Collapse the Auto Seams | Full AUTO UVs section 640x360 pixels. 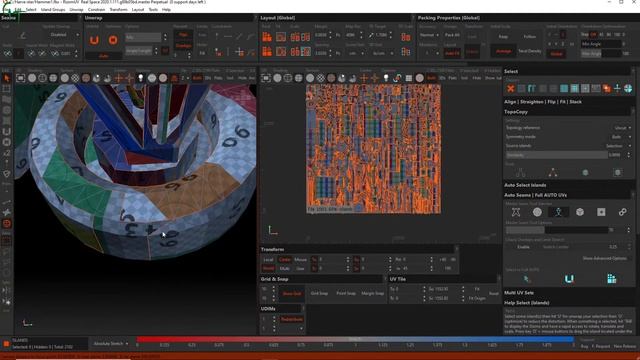click(x=536, y=195)
